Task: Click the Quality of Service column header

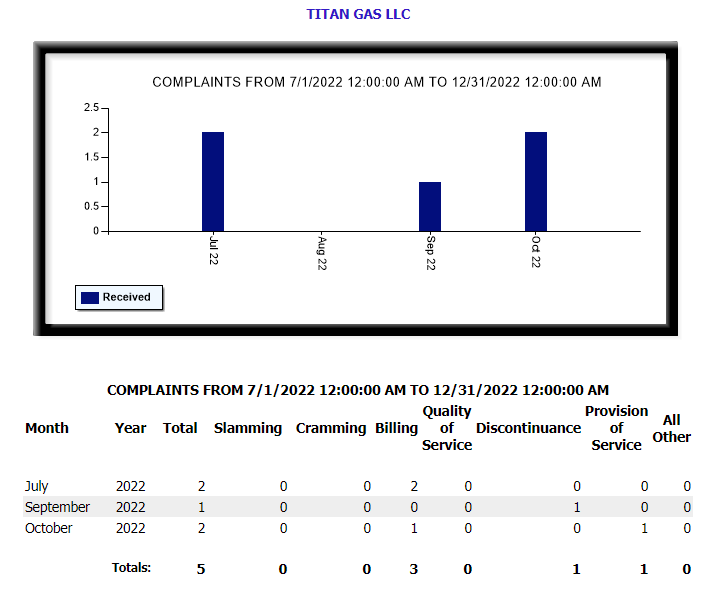Action: [x=447, y=428]
